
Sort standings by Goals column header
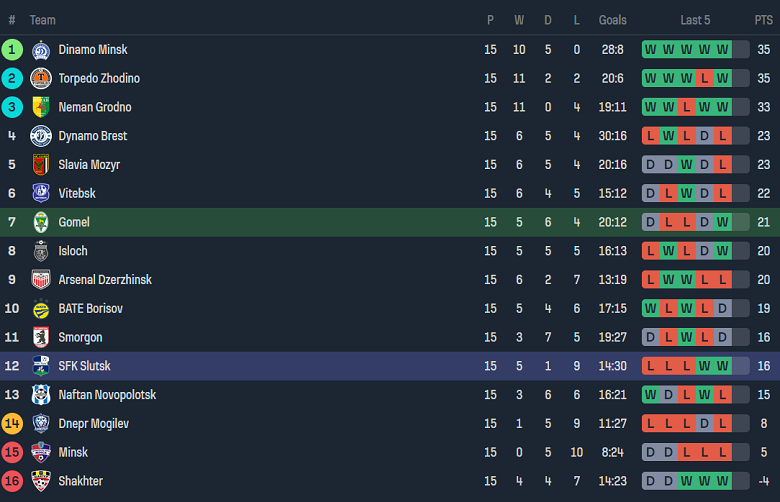click(612, 20)
